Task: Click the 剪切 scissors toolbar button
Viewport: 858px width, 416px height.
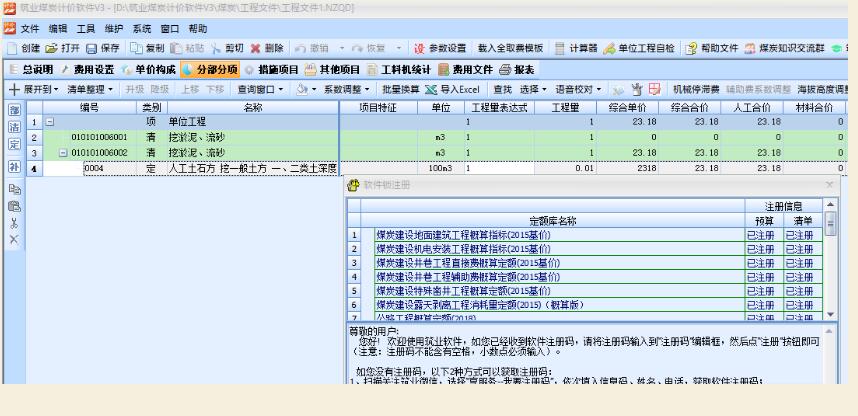Action: click(227, 48)
